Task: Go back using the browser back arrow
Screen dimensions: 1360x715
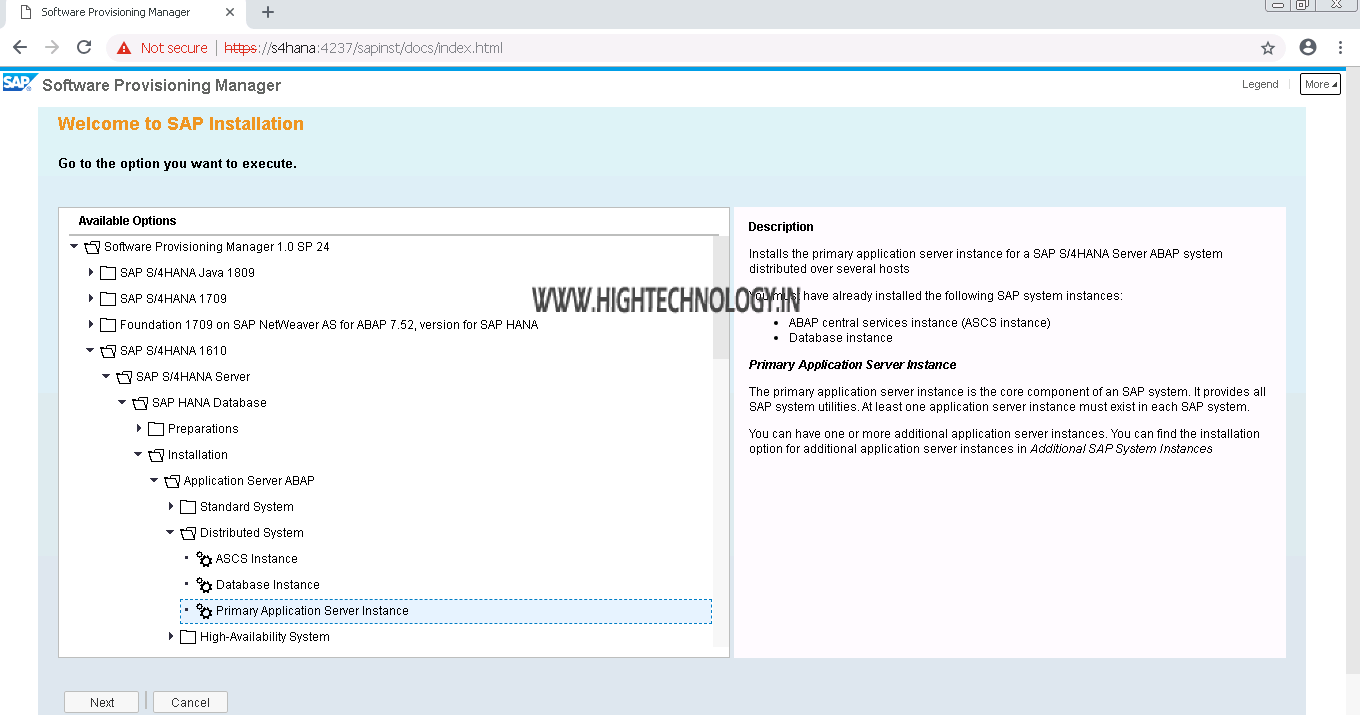Action: click(20, 48)
